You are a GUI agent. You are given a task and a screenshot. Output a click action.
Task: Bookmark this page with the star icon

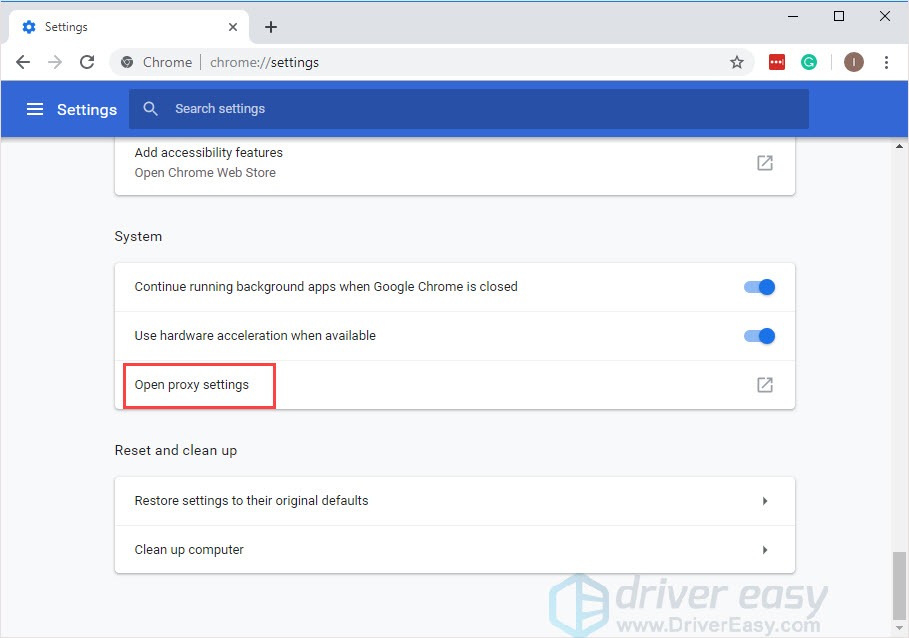[x=737, y=62]
